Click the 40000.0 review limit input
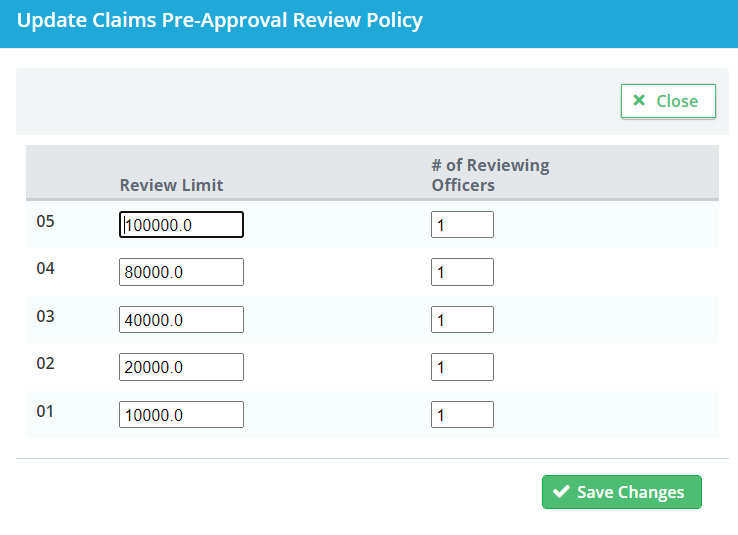Screen dimensions: 738x535 click(181, 319)
